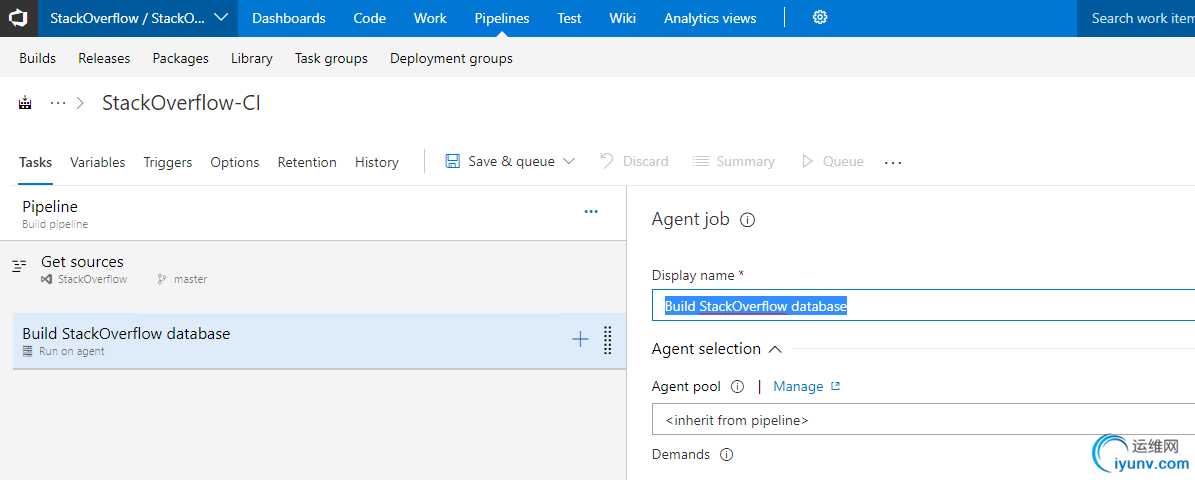Open the StackOverflow project selector dropdown
Image resolution: width=1195 pixels, height=480 pixels.
(x=138, y=18)
